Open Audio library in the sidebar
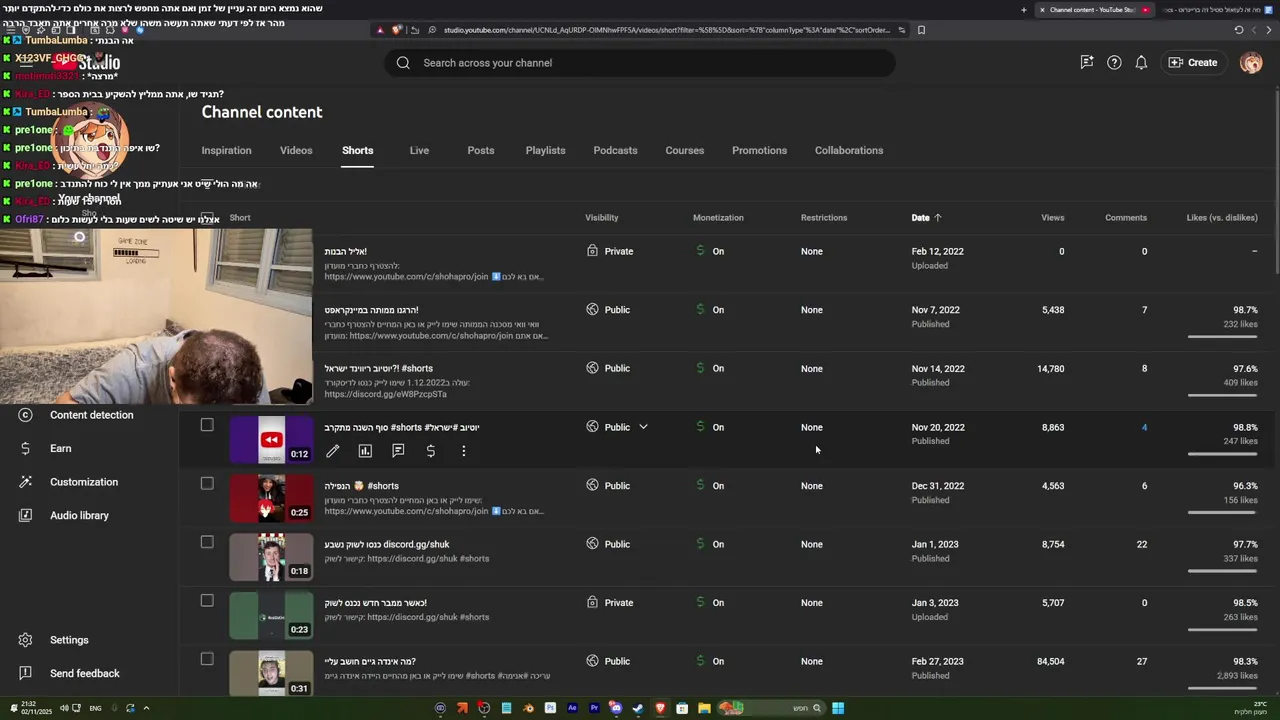The height and width of the screenshot is (720, 1280). click(79, 515)
